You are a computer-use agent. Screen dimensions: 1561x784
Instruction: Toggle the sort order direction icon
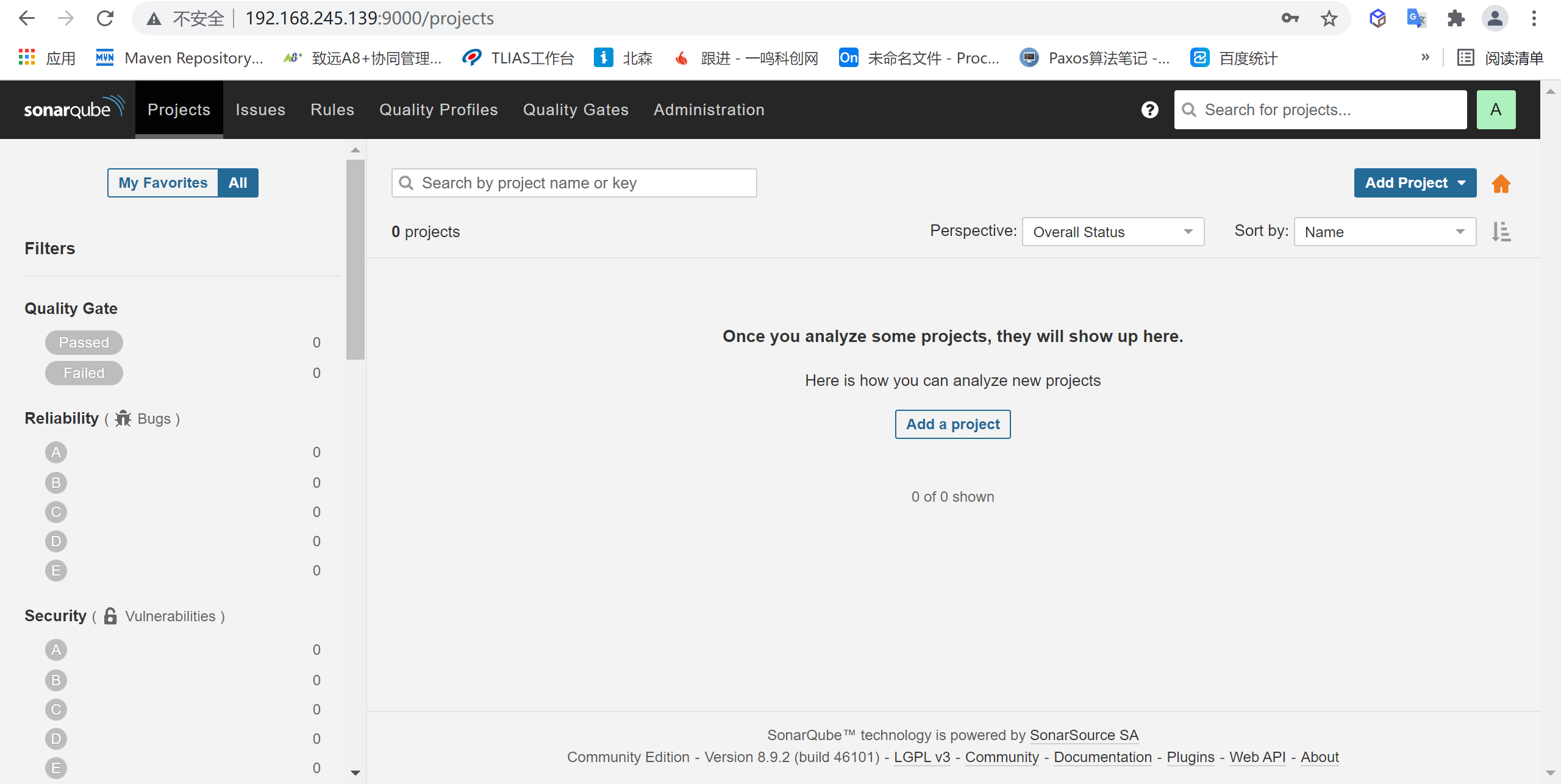[1501, 232]
